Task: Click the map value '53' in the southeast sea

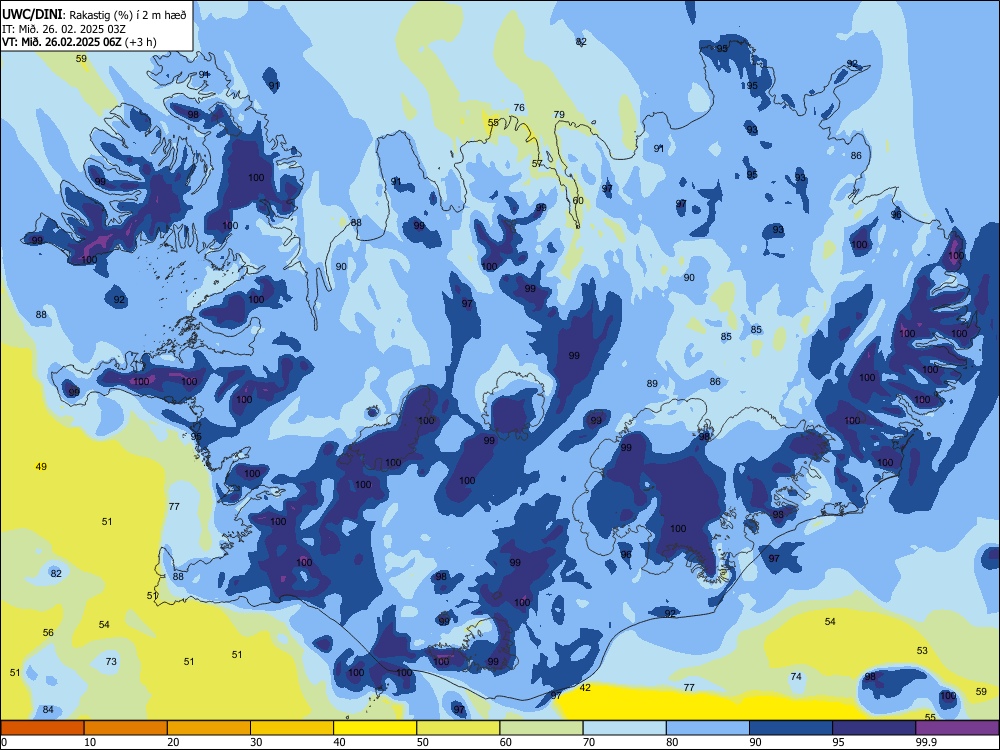Action: pos(922,650)
